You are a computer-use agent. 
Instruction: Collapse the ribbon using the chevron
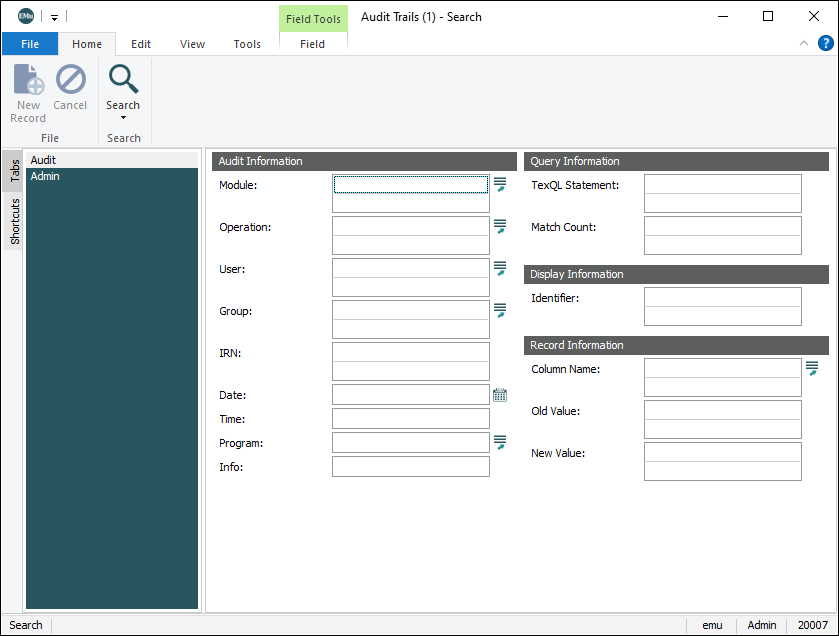click(x=804, y=43)
